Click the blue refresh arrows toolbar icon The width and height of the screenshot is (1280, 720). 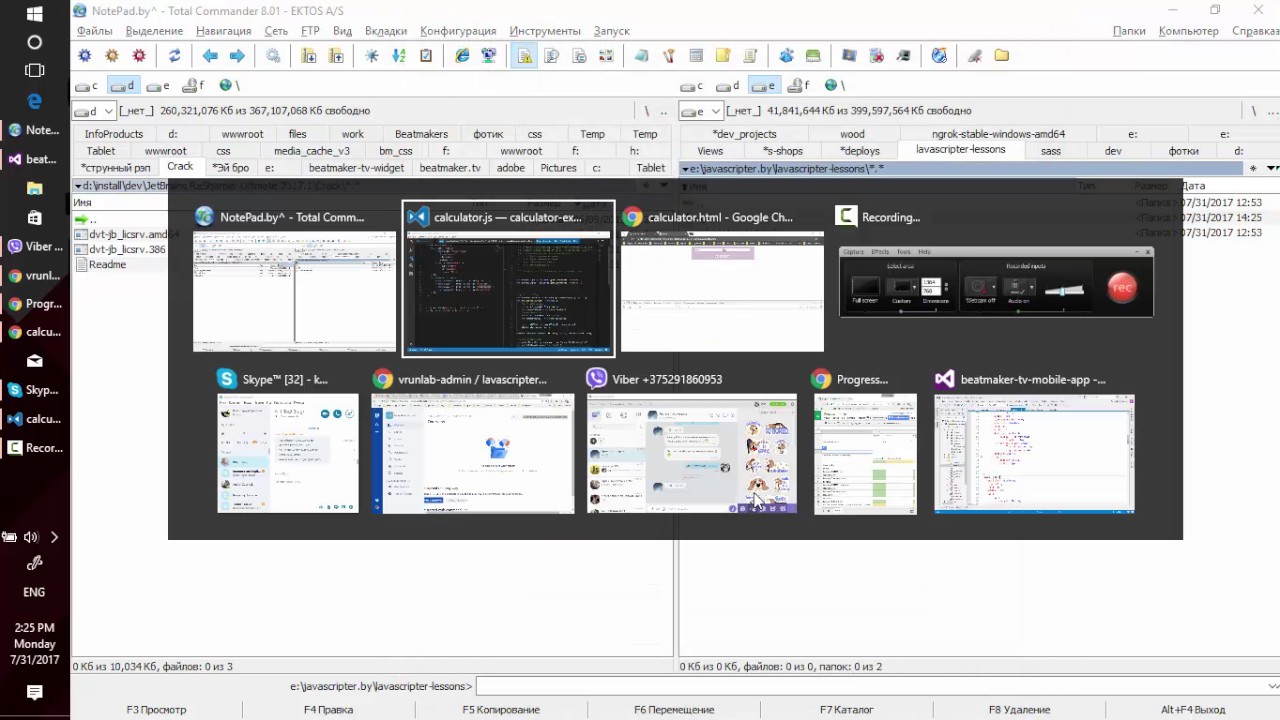(174, 56)
